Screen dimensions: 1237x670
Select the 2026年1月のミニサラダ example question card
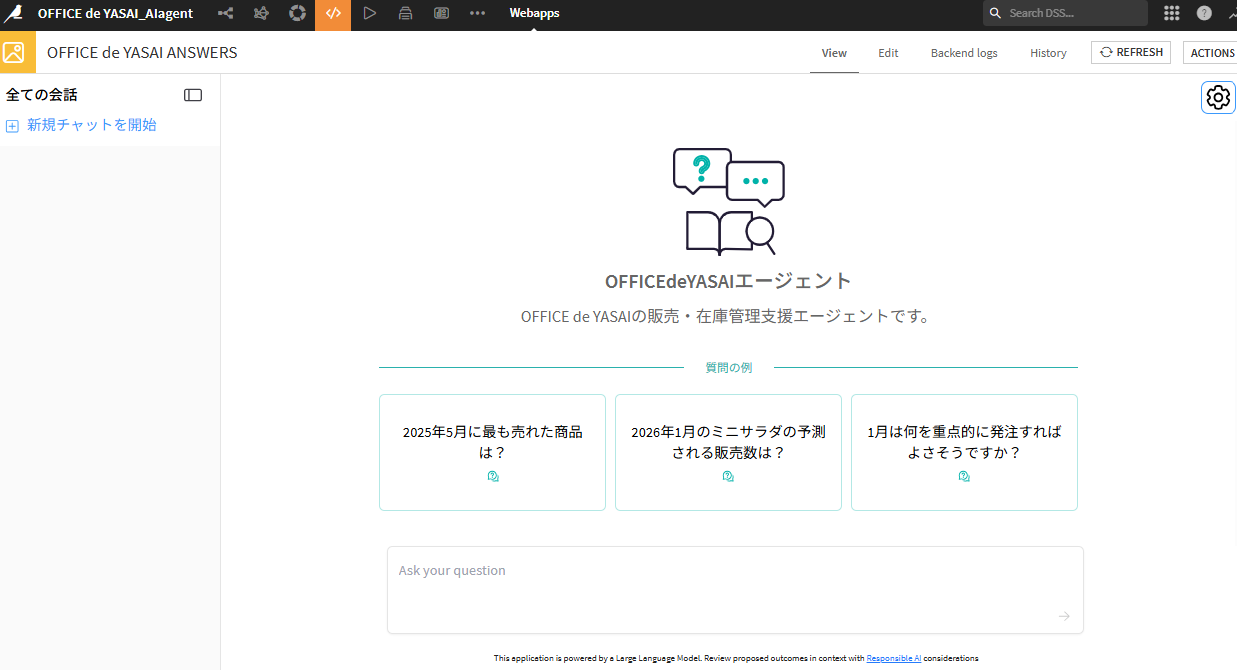(x=728, y=452)
